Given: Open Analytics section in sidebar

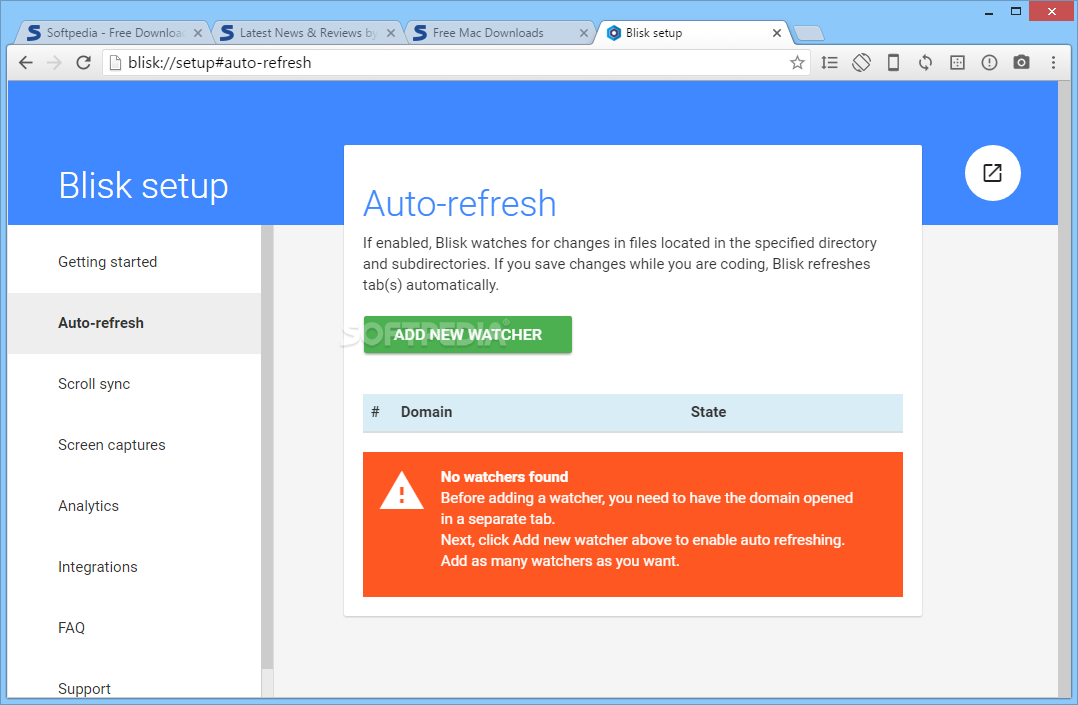Looking at the screenshot, I should (x=135, y=506).
